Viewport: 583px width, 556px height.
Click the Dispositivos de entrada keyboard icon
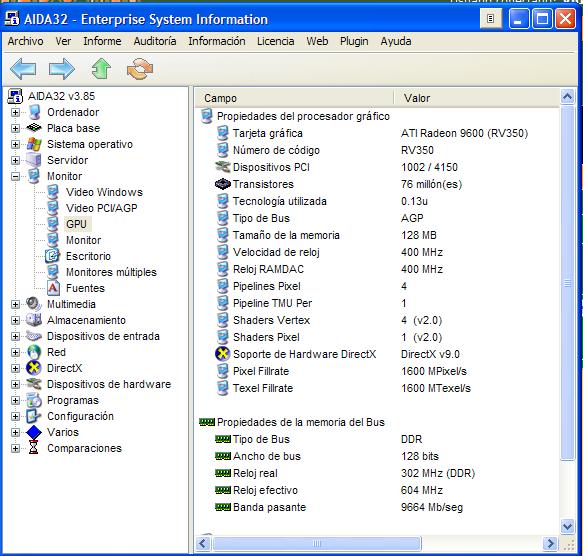33,336
